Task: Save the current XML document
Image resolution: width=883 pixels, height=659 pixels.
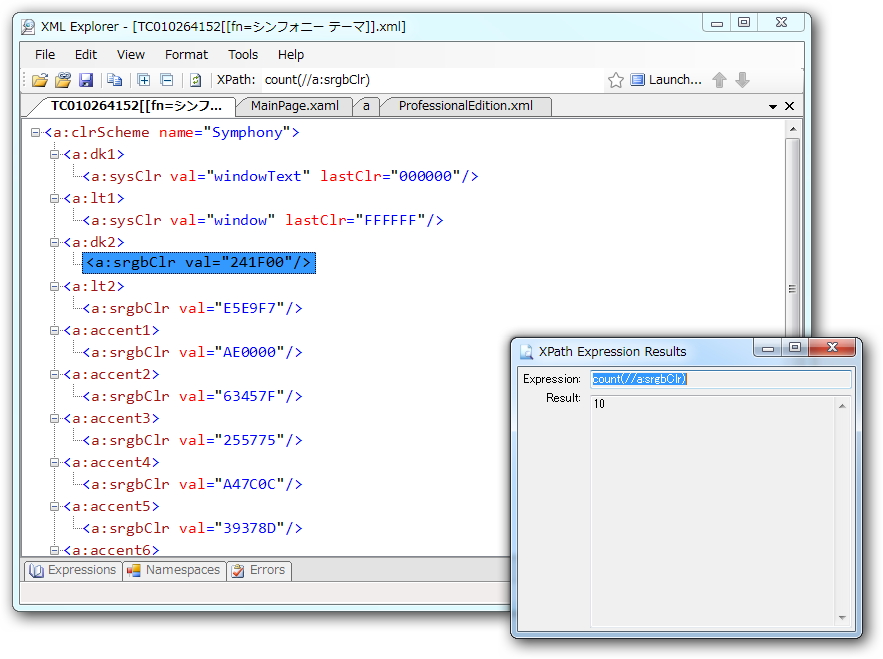Action: coord(86,79)
